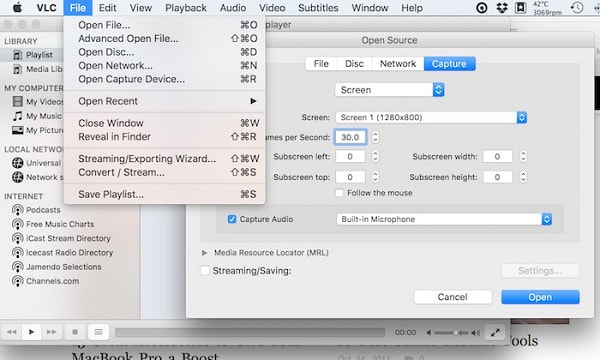Adjust the volume slider knob
Screen dimensions: 600x360
(x=455, y=332)
